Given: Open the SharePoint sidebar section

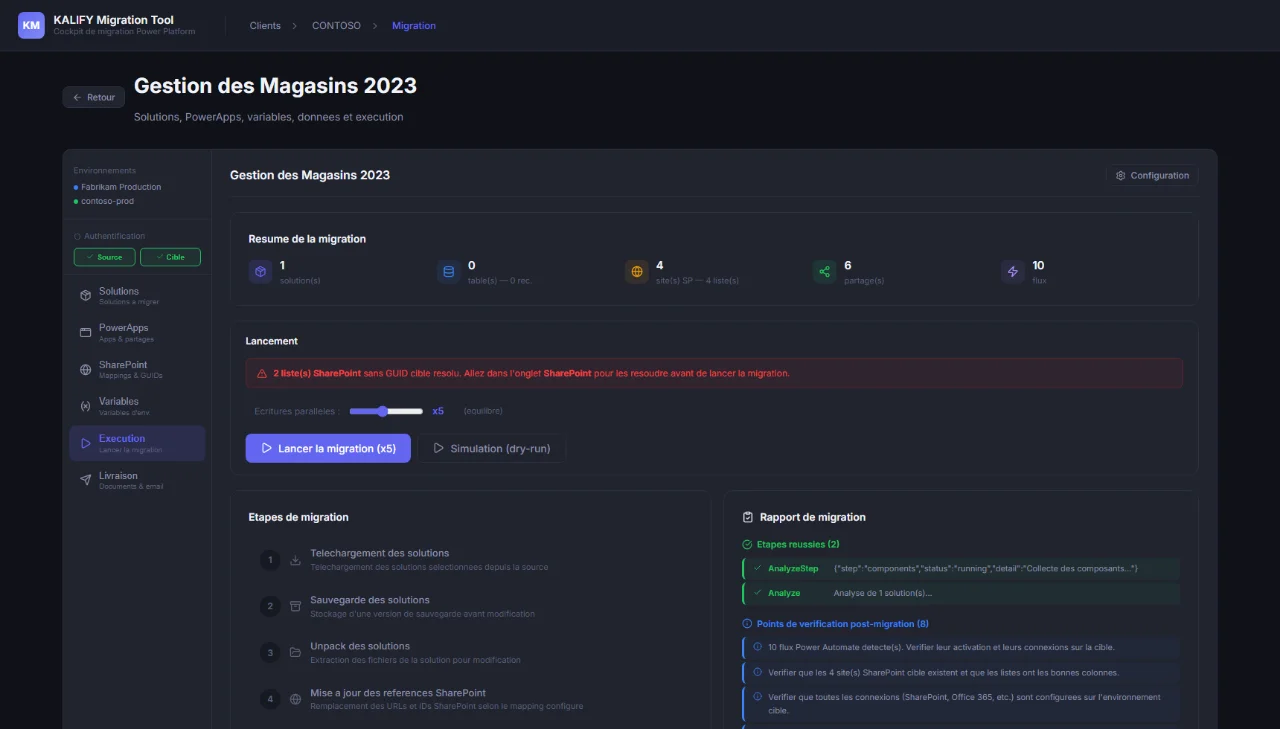Looking at the screenshot, I should (x=137, y=369).
